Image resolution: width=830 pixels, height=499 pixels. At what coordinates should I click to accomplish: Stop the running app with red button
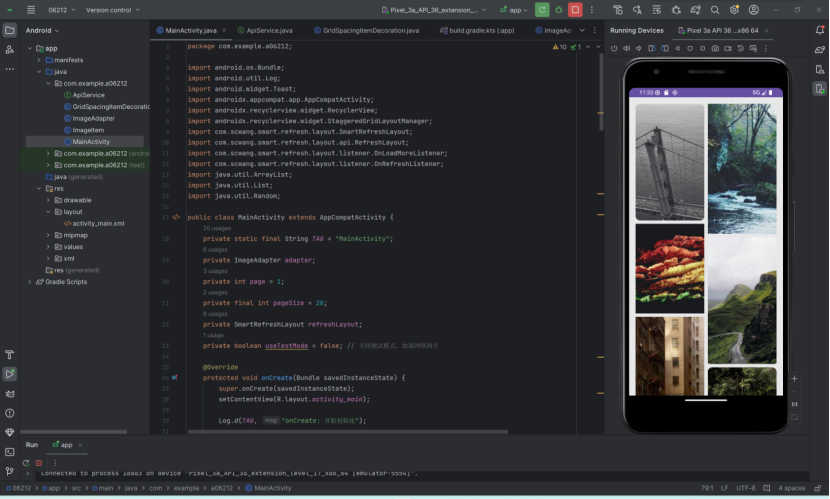tap(575, 10)
